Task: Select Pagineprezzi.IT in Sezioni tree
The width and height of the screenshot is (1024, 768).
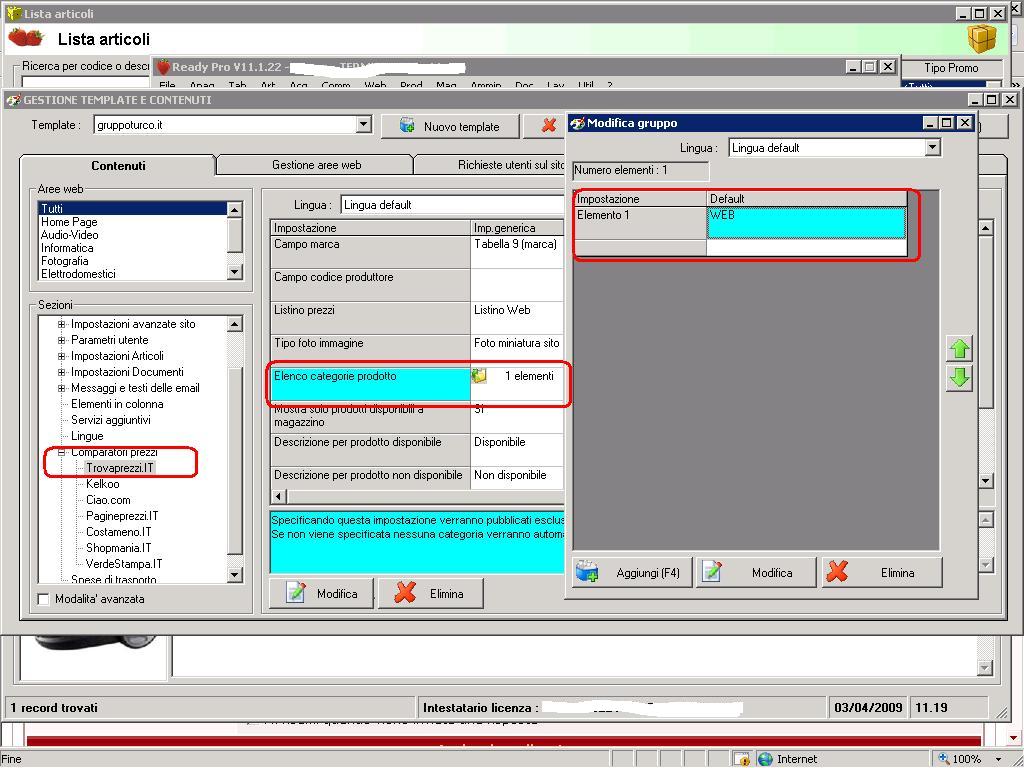Action: 122,516
